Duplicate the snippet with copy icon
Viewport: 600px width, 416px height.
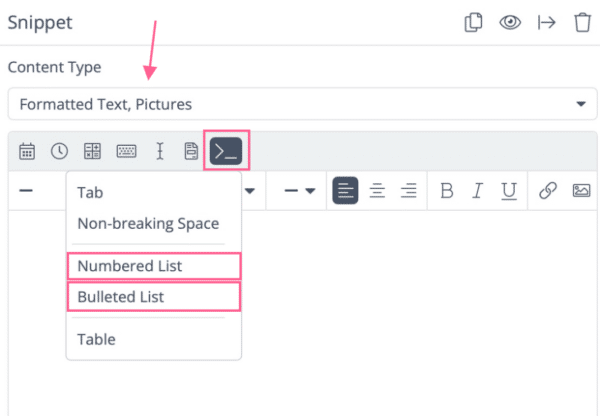pyautogui.click(x=474, y=22)
